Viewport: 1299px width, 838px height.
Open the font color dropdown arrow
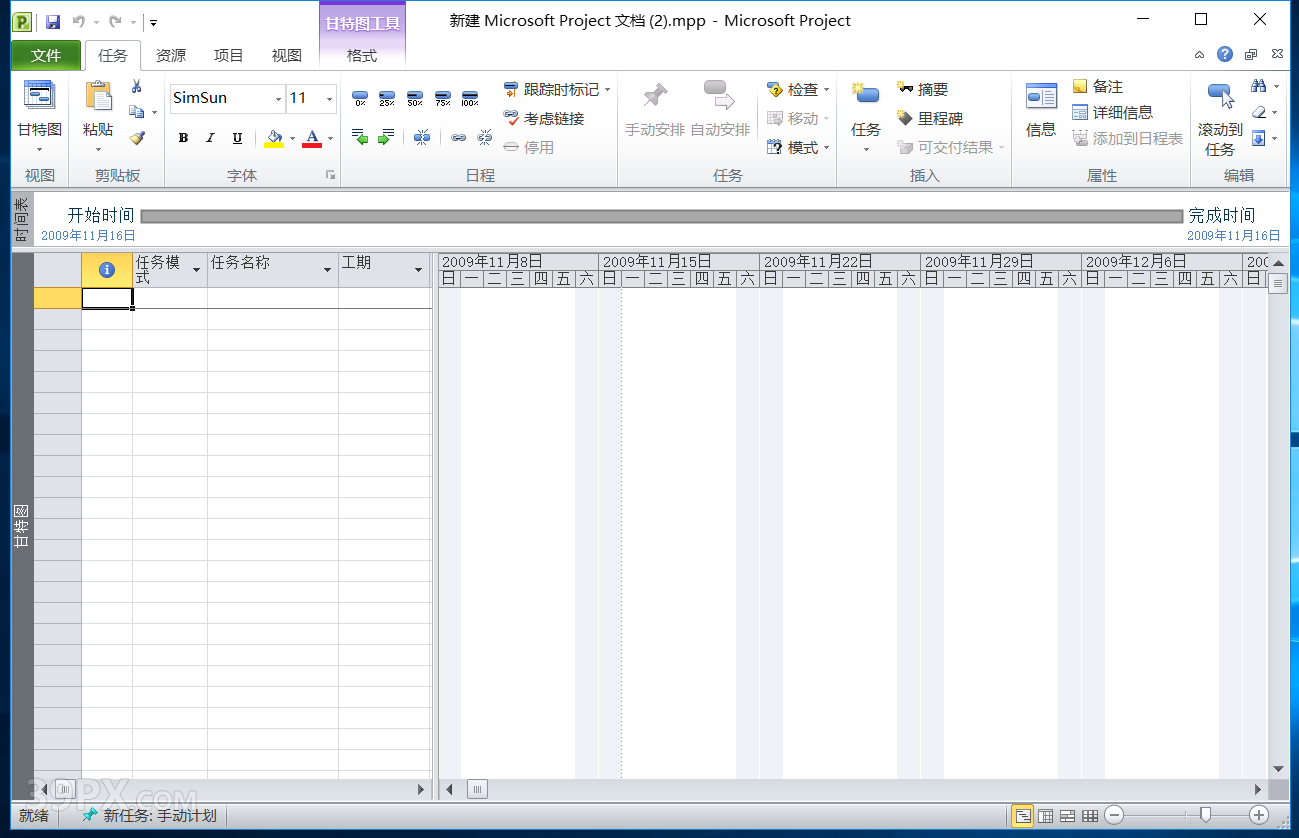(x=330, y=139)
